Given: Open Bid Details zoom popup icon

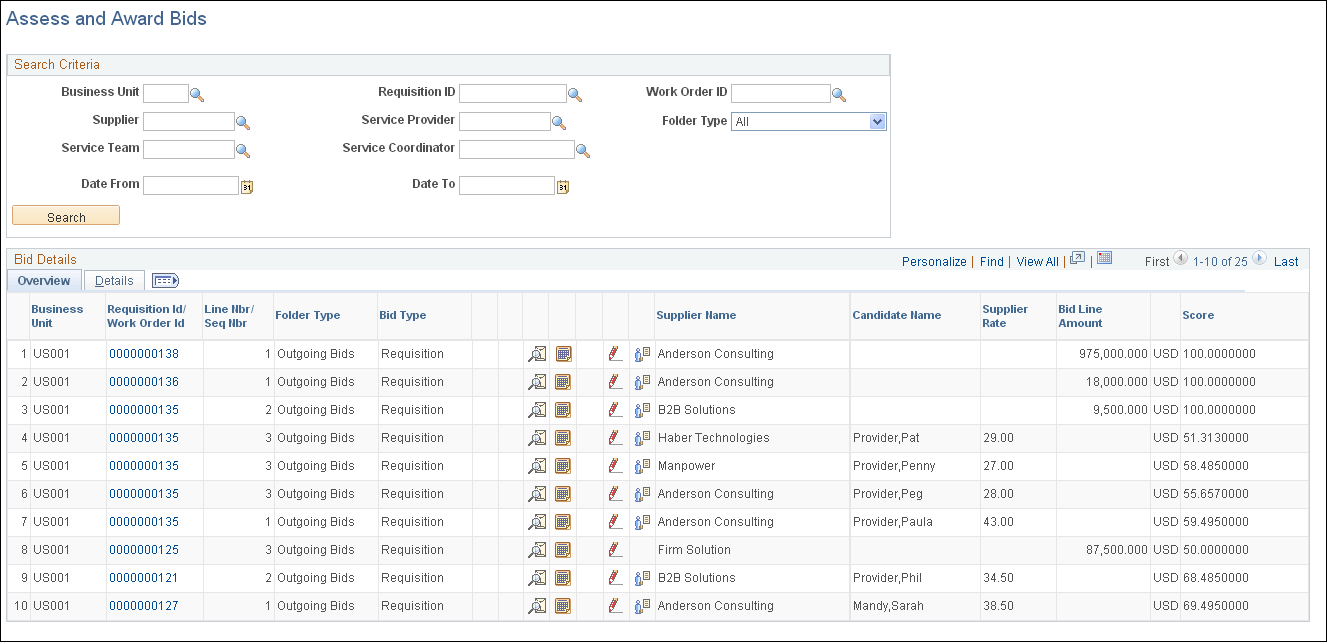Looking at the screenshot, I should (1077, 257).
